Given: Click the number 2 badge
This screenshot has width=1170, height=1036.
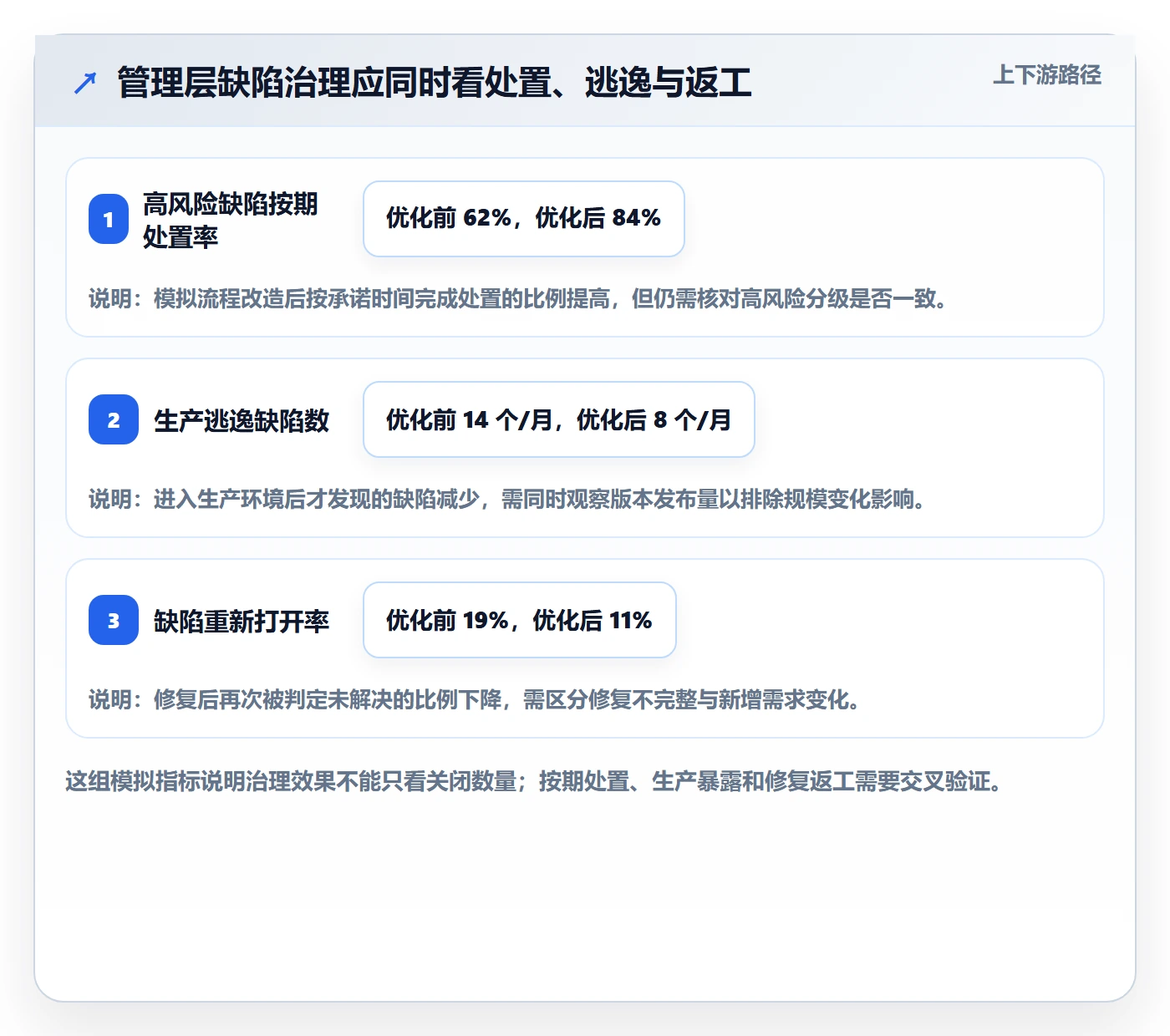Looking at the screenshot, I should coord(114,419).
